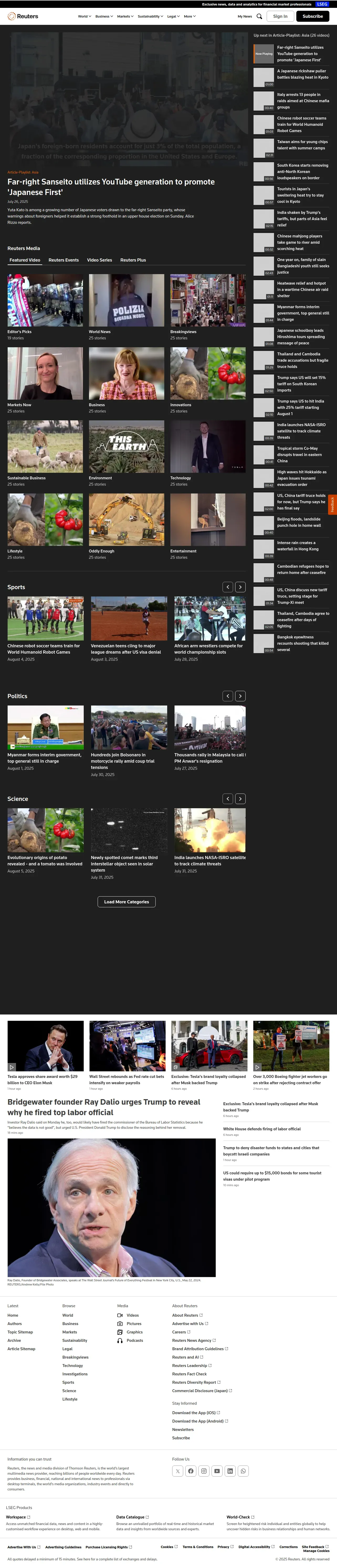Screen dimensions: 337x1568
Task: Show previous Science stories with left arrow
Action: coord(227,798)
